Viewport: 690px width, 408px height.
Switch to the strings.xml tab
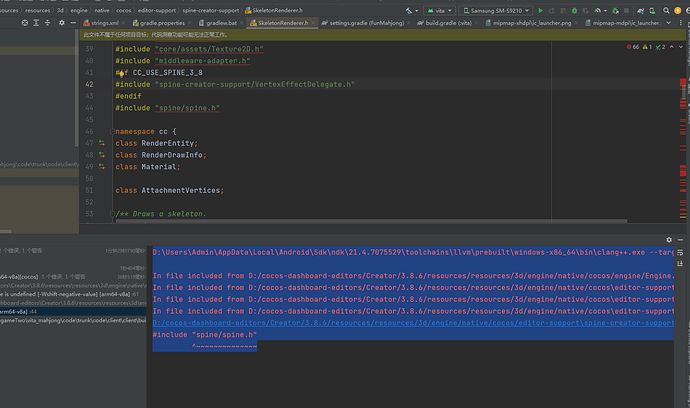(104, 23)
